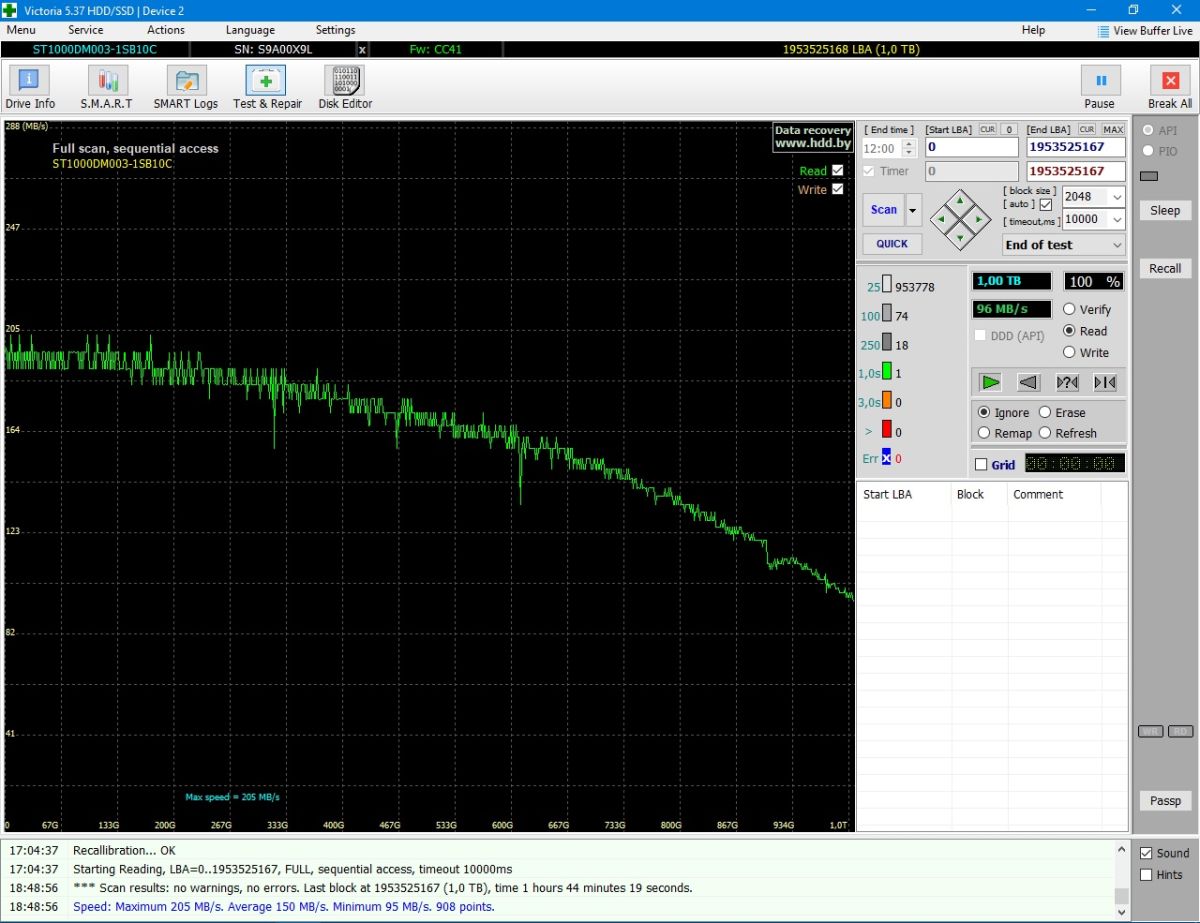Click the random seek '?' scan mode button

coord(1067,382)
